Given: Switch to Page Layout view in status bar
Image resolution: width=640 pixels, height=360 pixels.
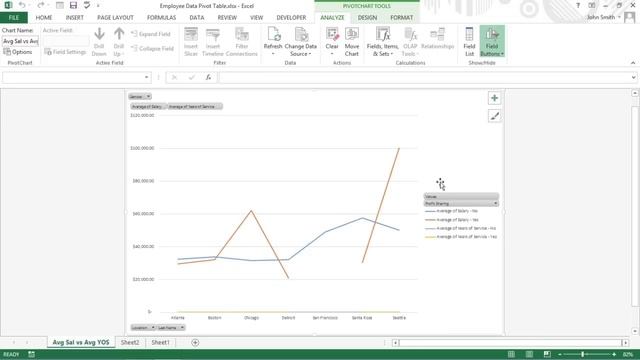Looking at the screenshot, I should [x=529, y=354].
